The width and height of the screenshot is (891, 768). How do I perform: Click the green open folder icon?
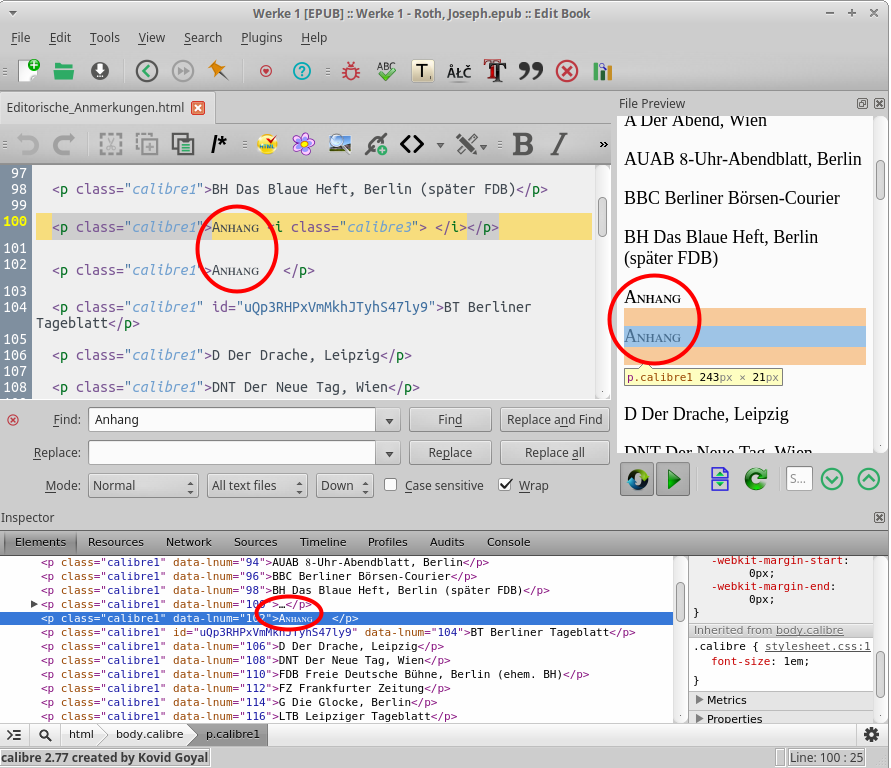64,71
